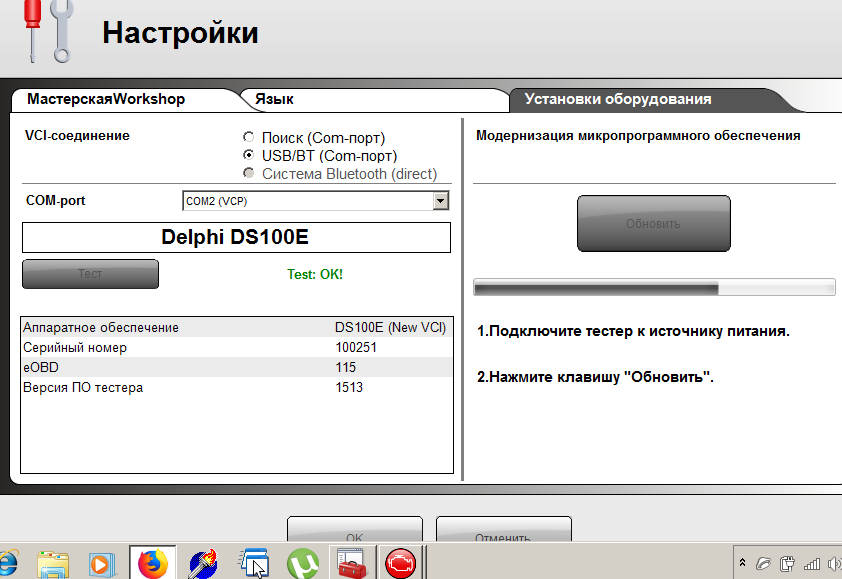Image resolution: width=842 pixels, height=579 pixels.
Task: Open the red toolbox taskbar application
Action: click(x=352, y=563)
